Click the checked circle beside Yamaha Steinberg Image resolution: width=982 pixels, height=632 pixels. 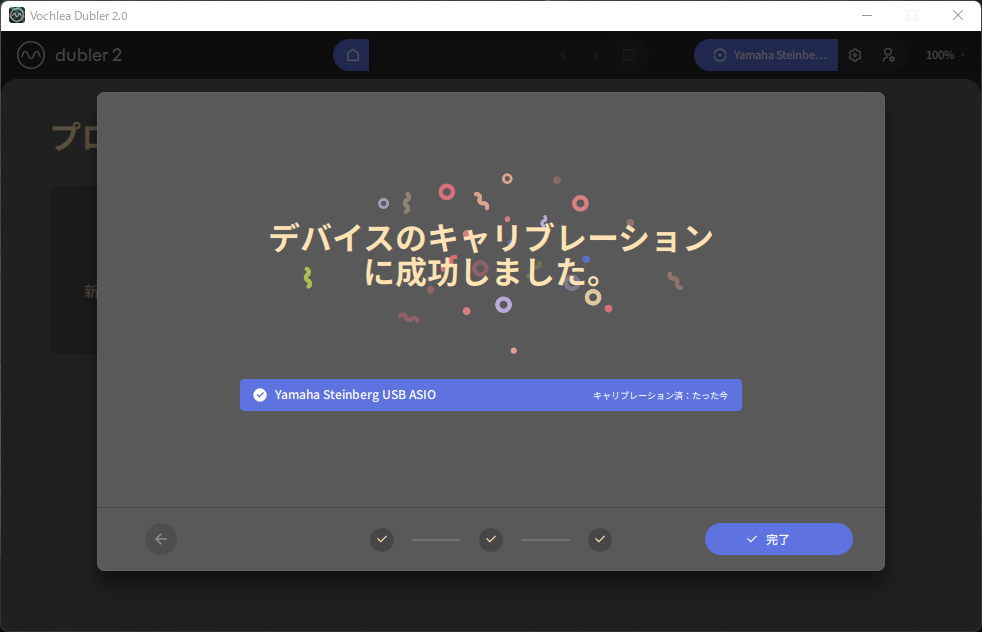tap(260, 395)
